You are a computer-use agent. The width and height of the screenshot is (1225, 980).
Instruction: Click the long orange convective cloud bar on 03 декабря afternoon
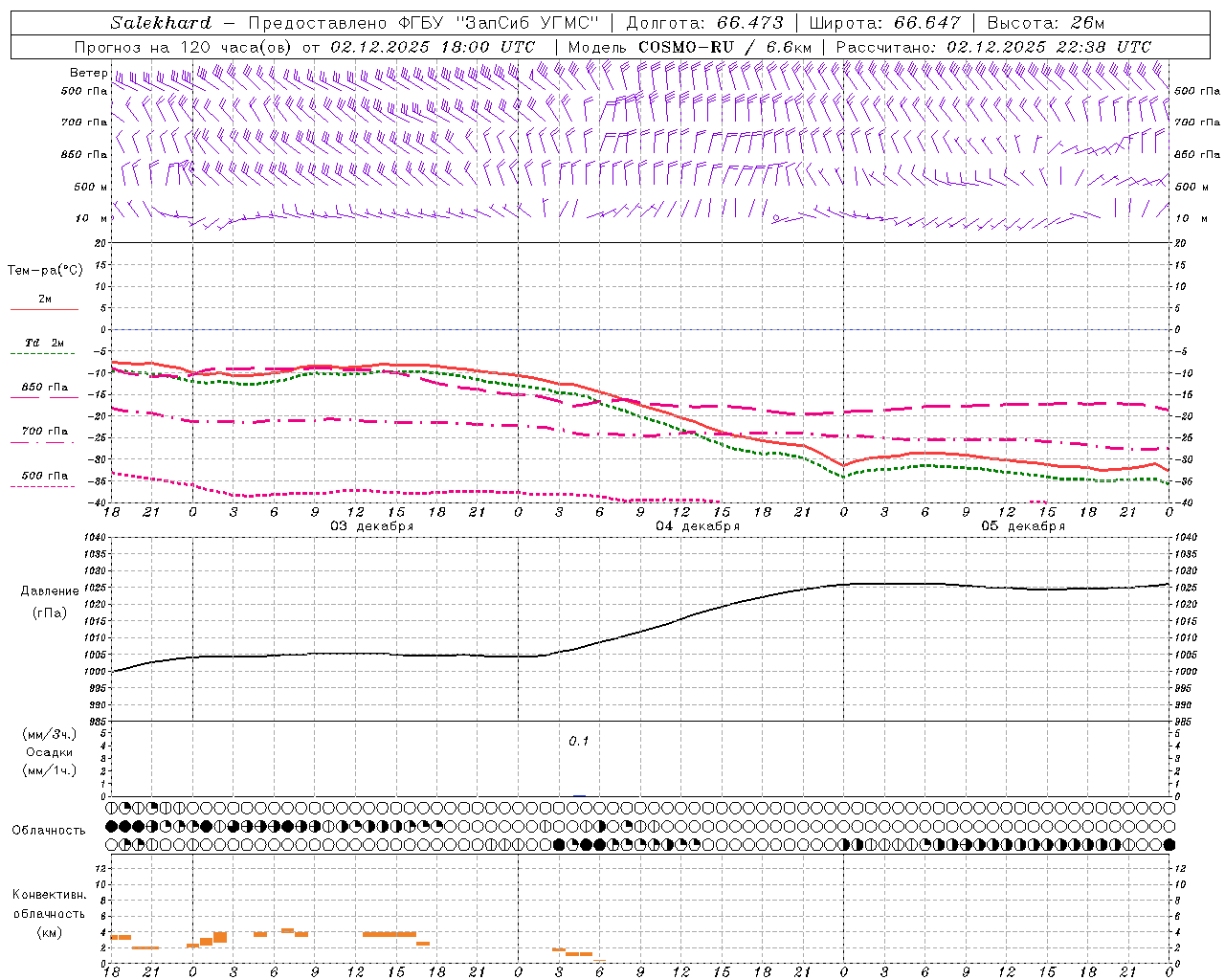tap(390, 934)
